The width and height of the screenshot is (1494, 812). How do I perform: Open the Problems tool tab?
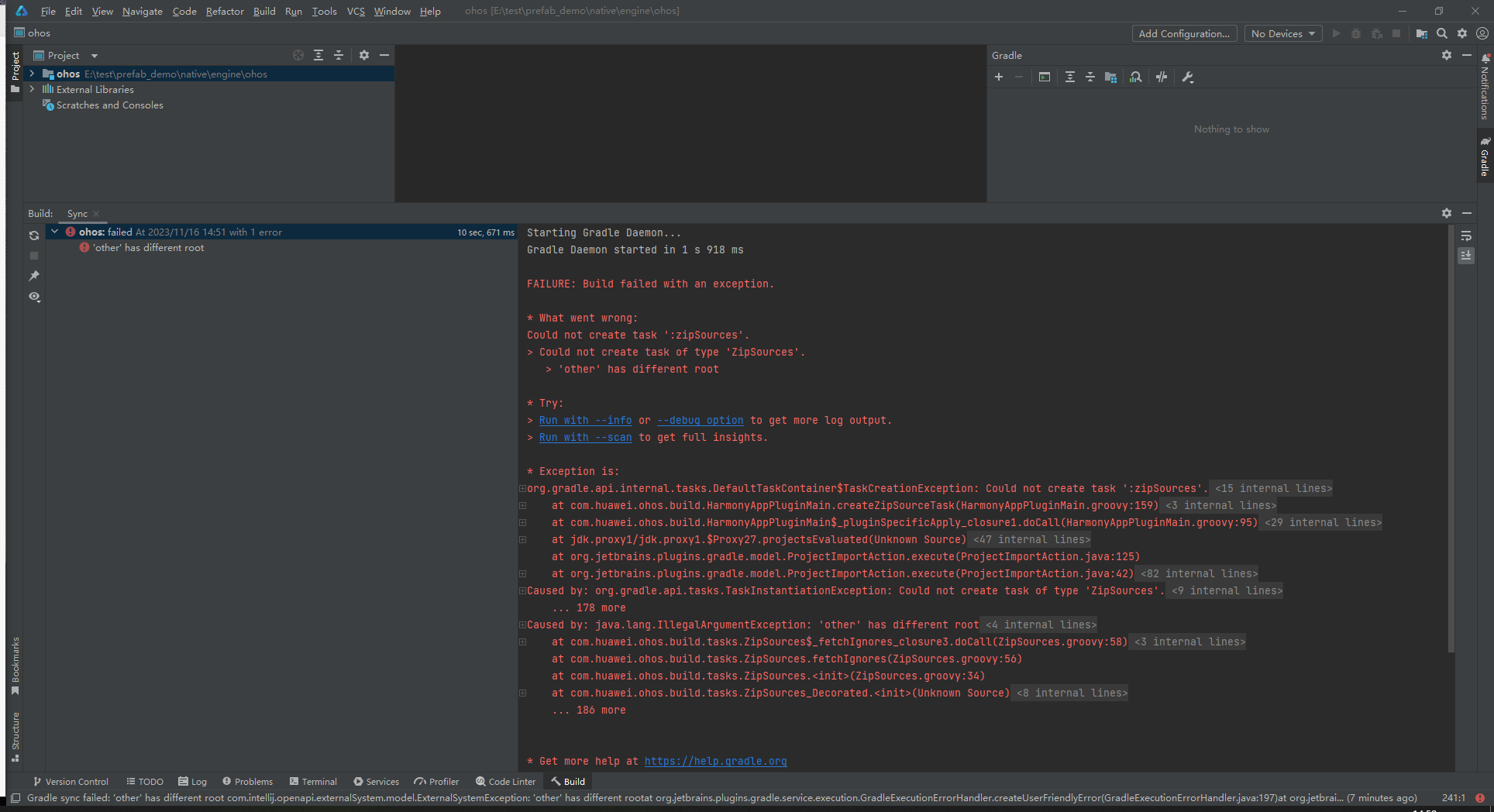coord(247,782)
